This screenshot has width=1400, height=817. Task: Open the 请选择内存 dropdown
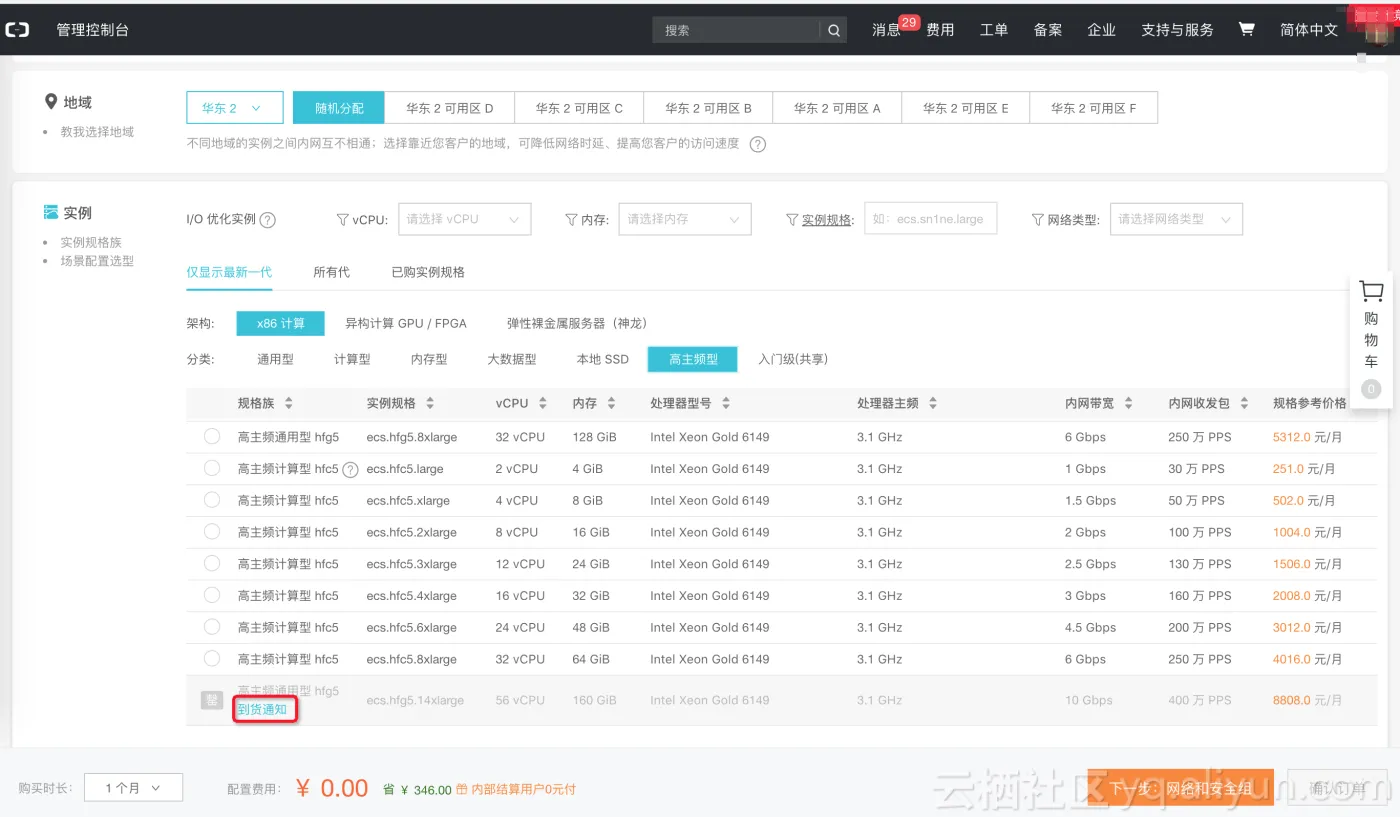[x=685, y=219]
